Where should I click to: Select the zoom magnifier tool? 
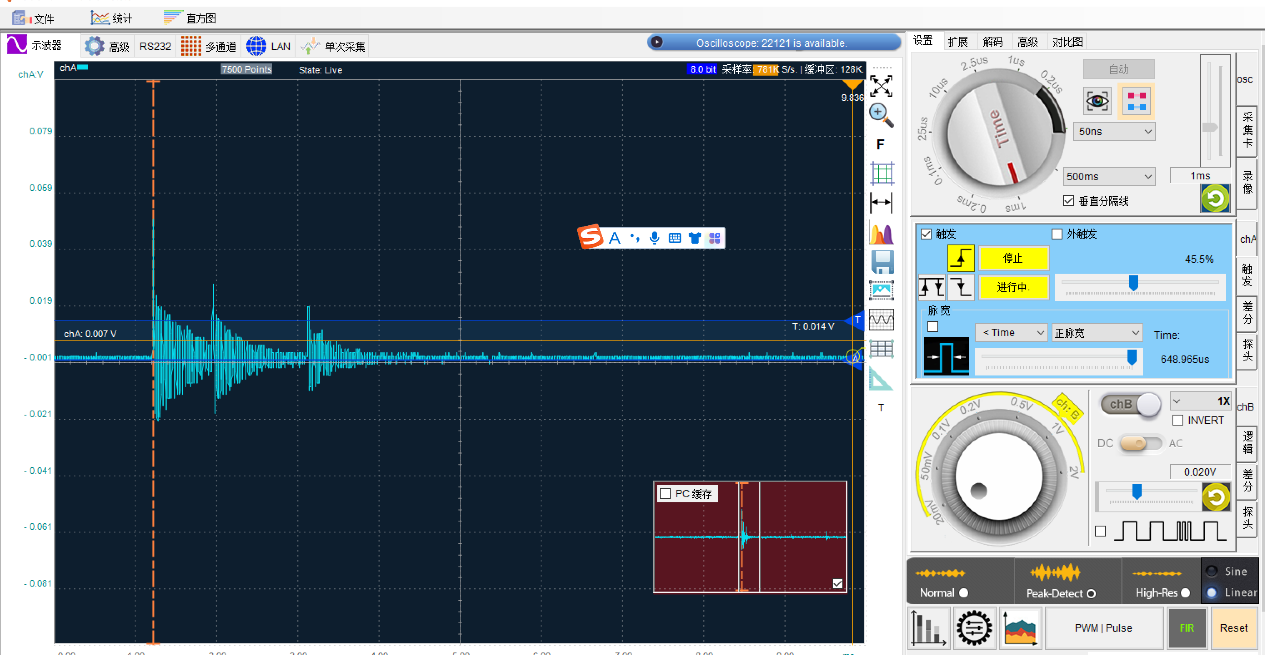[881, 113]
